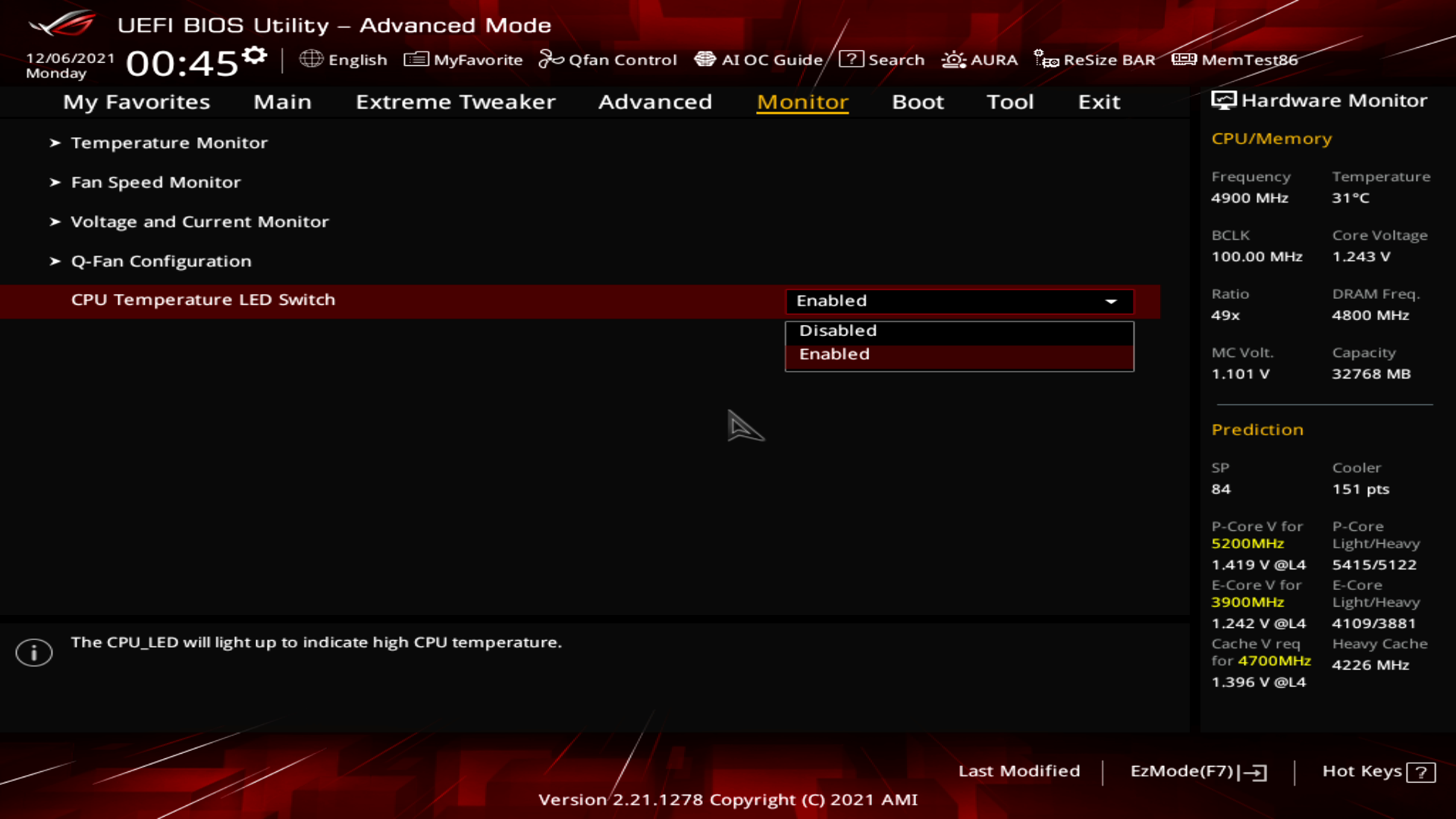Click the English language globe icon
Screen dimensions: 1456x819
(311, 59)
